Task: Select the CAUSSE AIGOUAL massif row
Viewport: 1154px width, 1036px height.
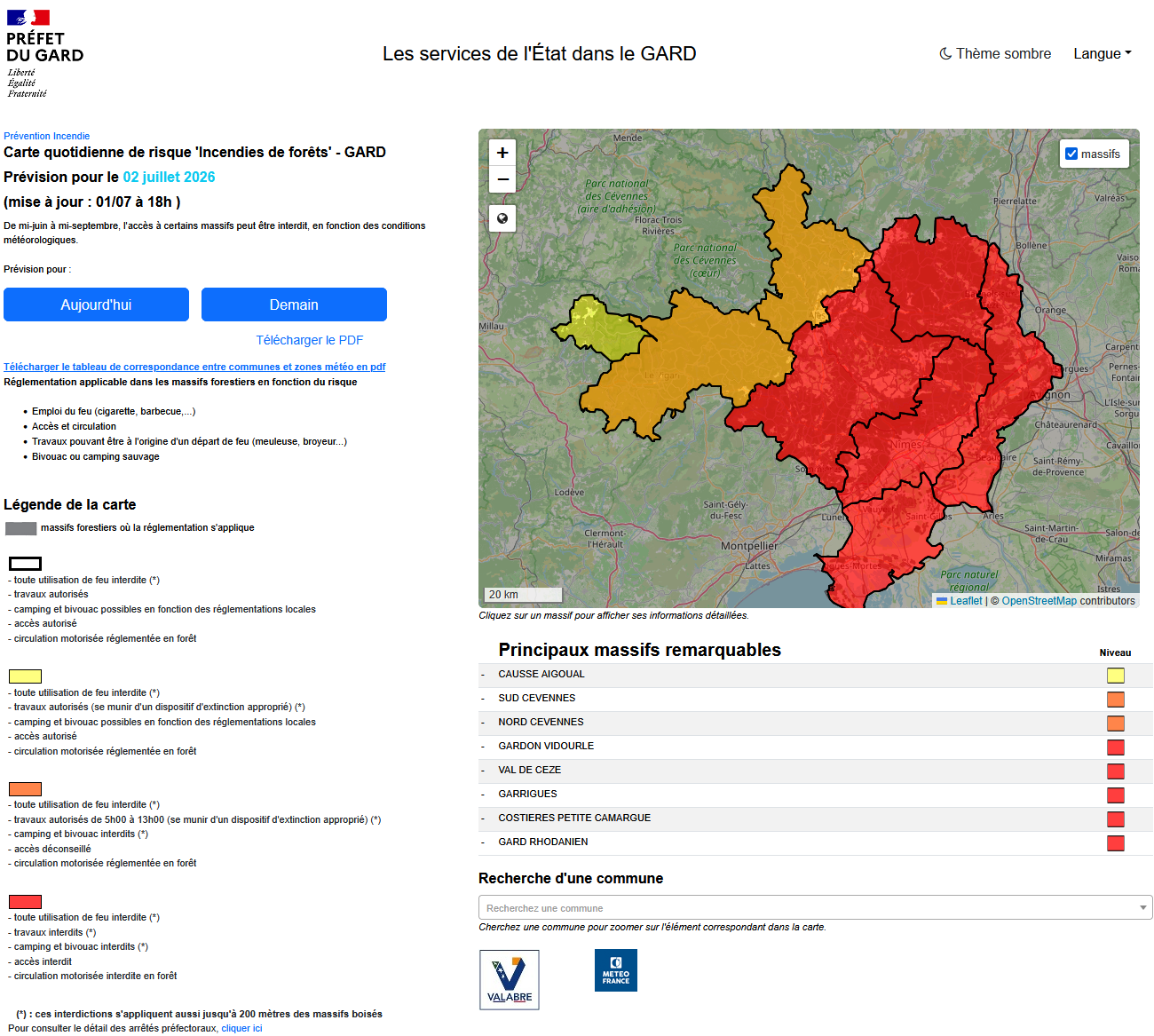Action: coord(815,675)
